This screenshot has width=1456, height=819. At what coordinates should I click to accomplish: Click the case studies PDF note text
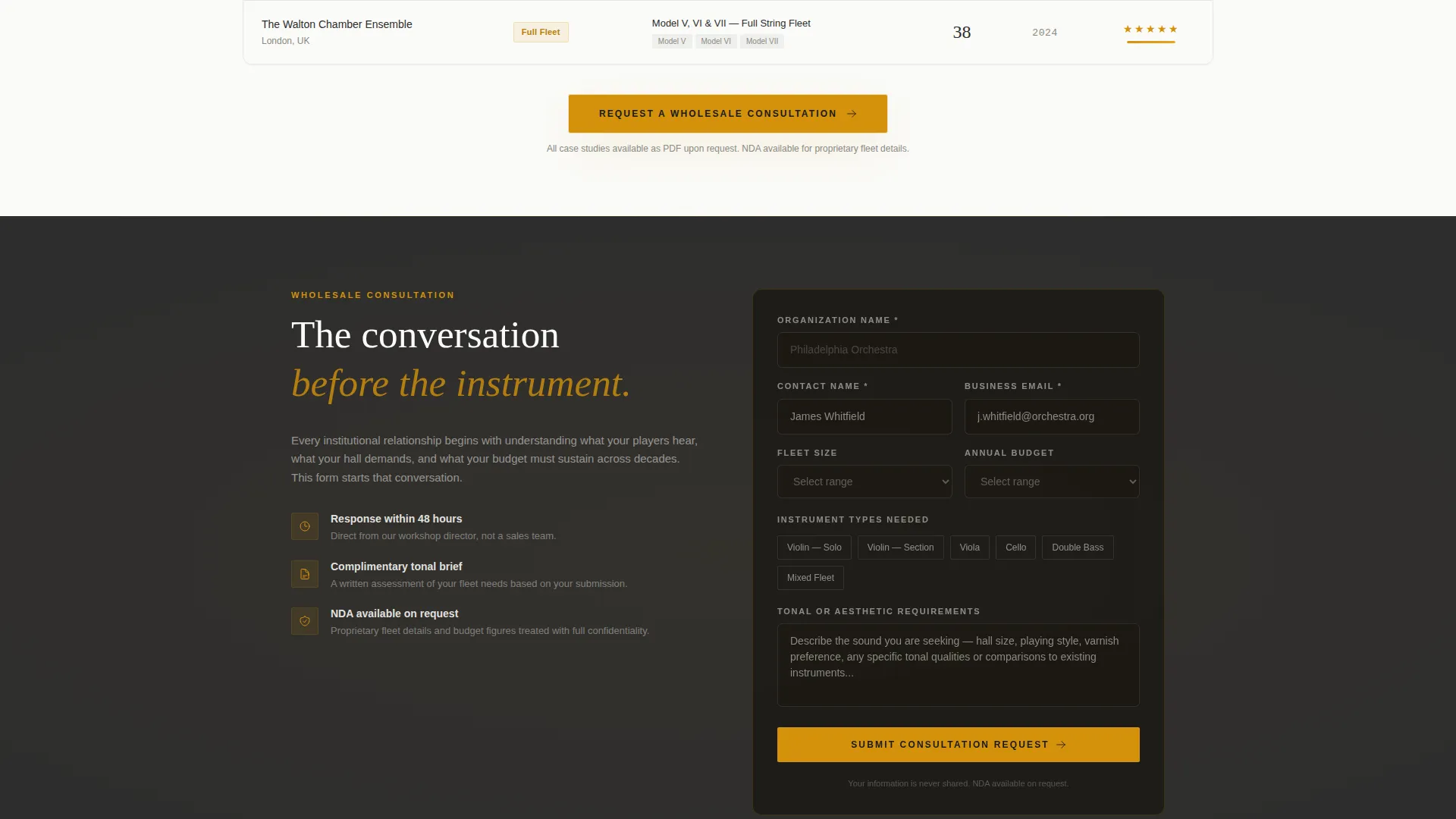[x=728, y=149]
